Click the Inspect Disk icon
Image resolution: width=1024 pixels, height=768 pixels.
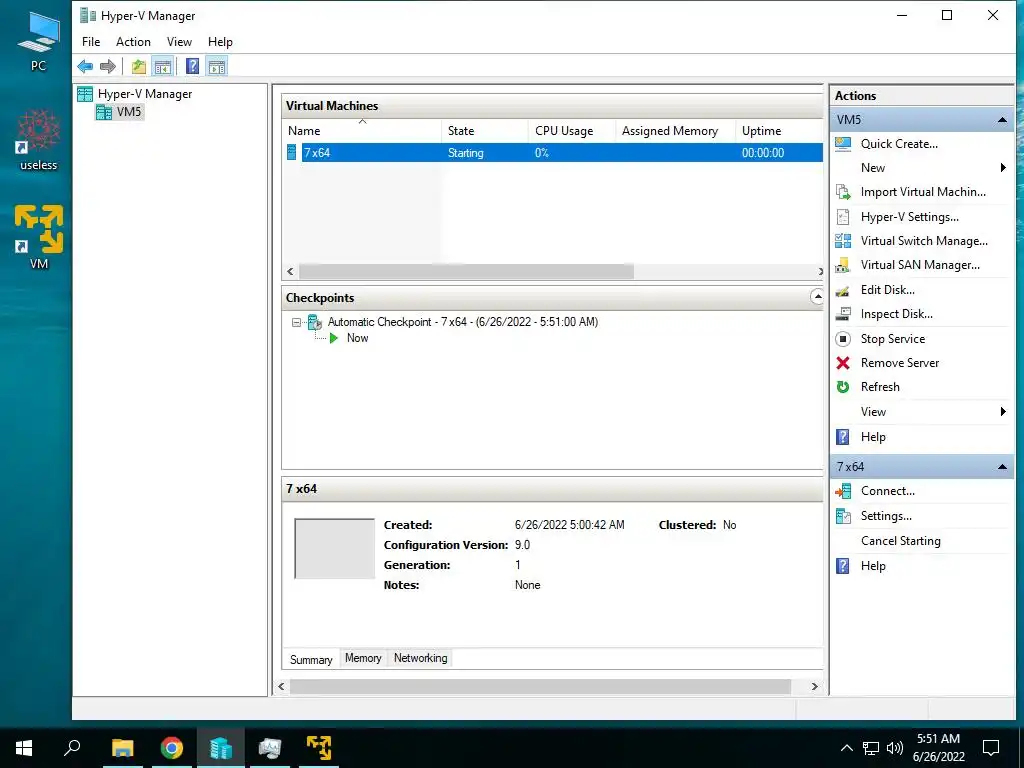[843, 314]
